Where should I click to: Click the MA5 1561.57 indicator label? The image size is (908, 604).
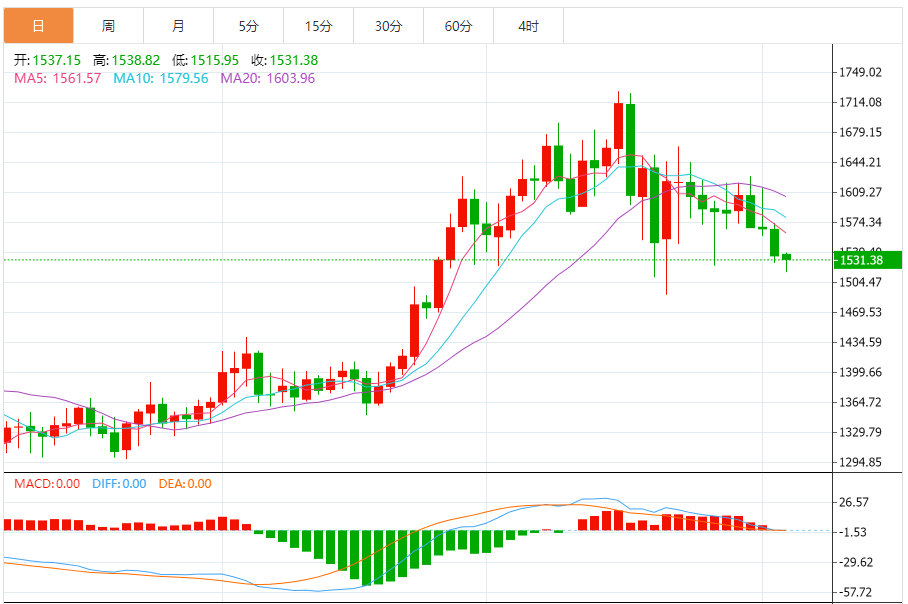click(57, 78)
